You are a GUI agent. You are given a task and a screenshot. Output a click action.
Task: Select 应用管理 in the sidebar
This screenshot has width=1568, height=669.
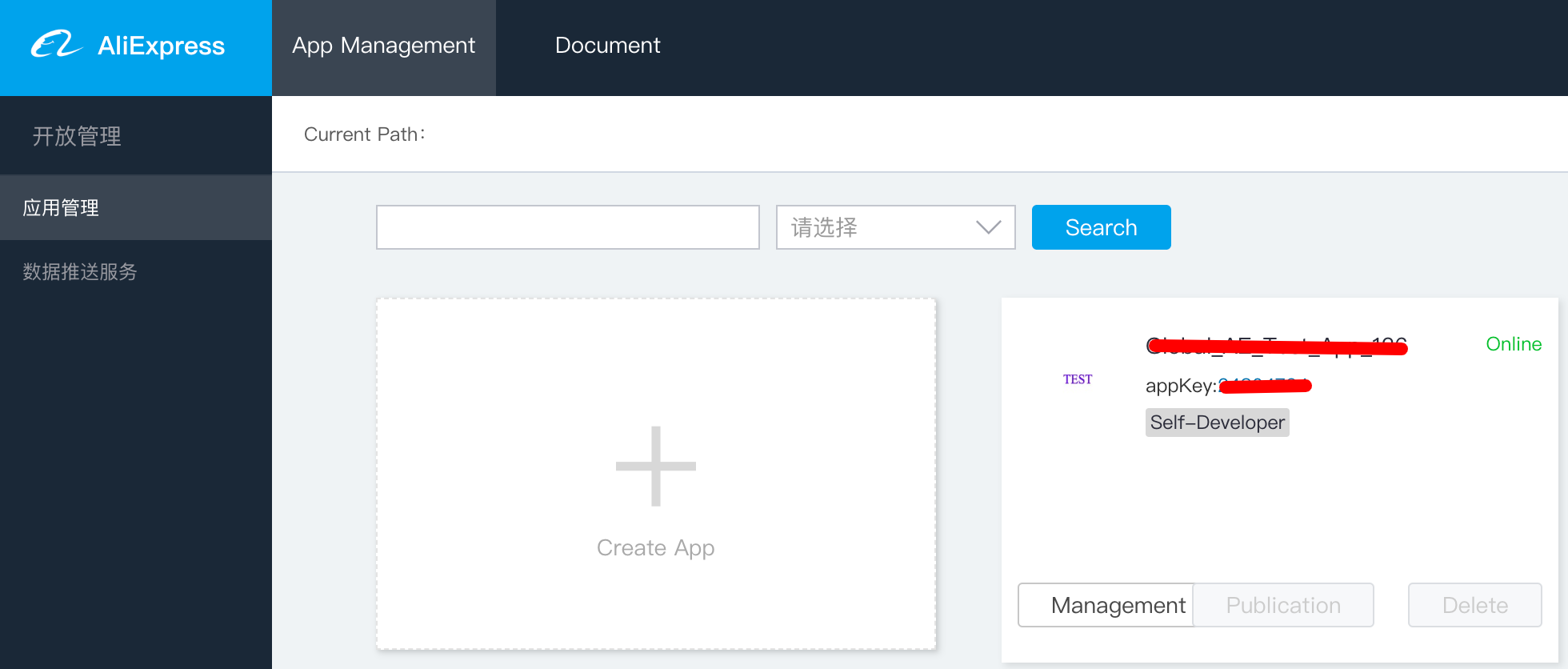(136, 208)
